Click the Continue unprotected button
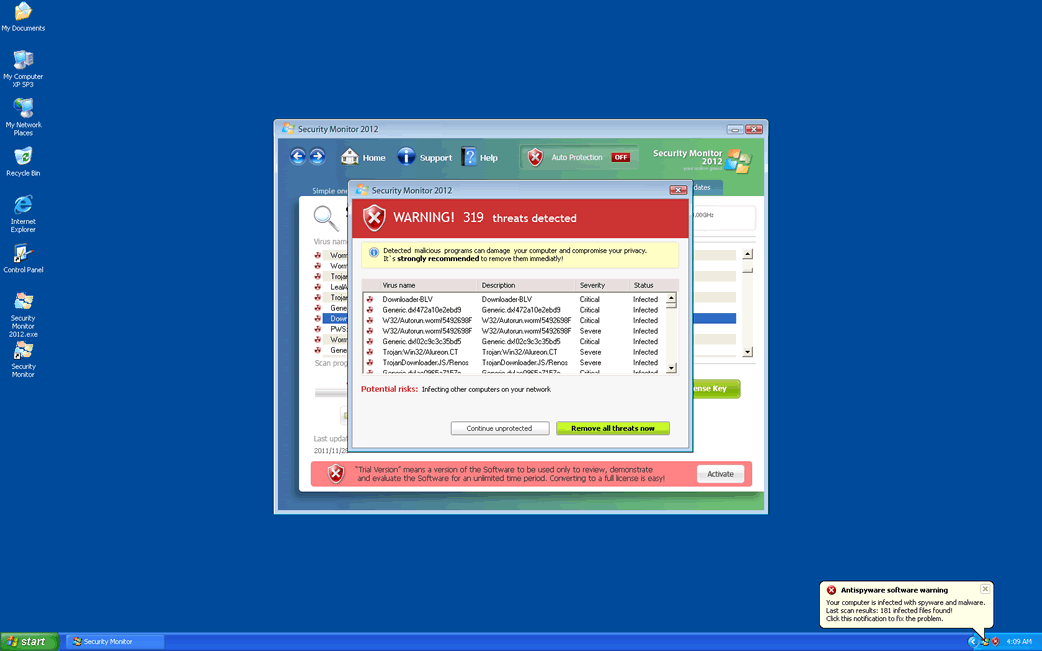The height and width of the screenshot is (651, 1042). click(x=499, y=428)
